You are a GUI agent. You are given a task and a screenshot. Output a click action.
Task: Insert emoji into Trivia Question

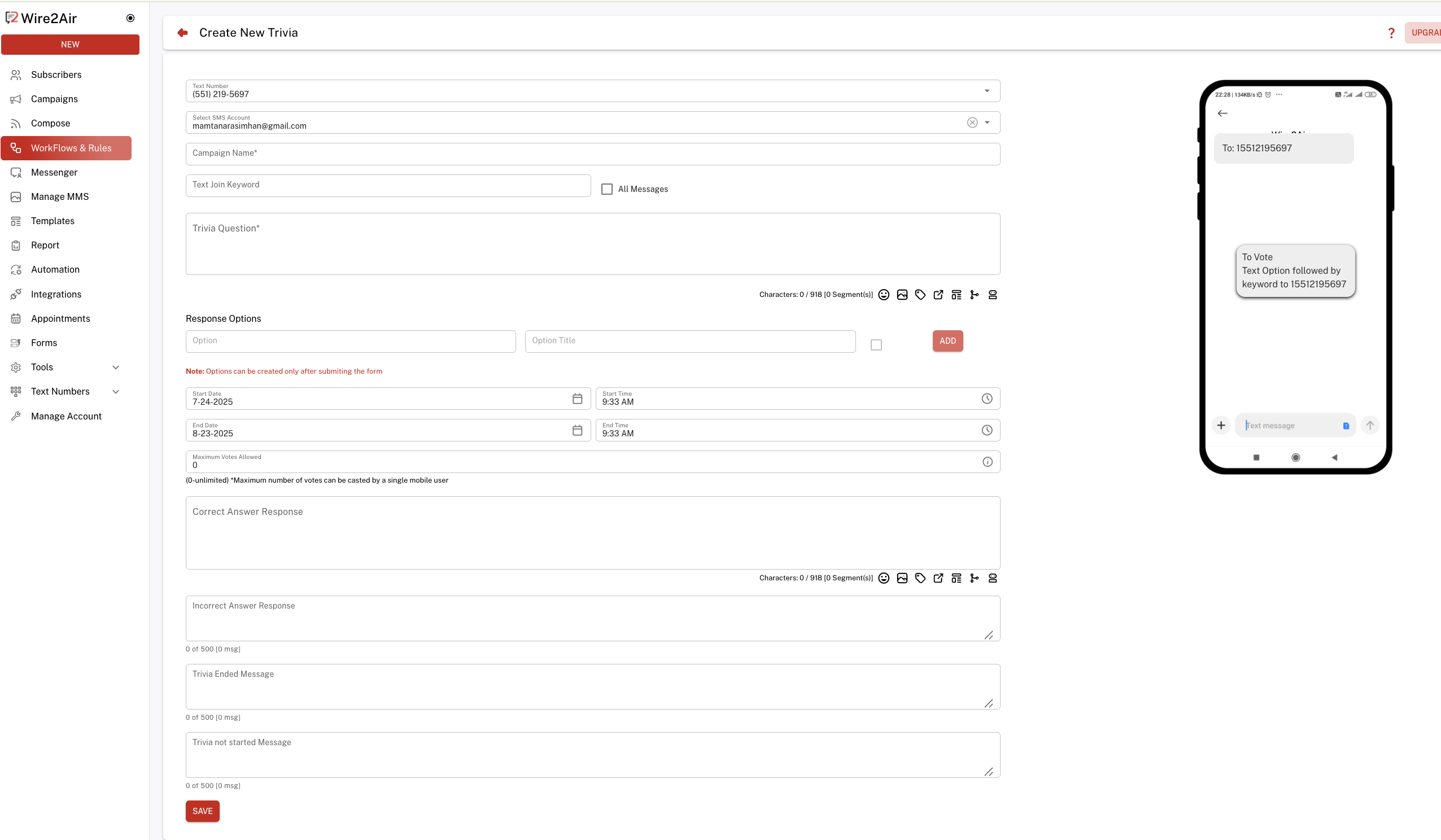884,295
